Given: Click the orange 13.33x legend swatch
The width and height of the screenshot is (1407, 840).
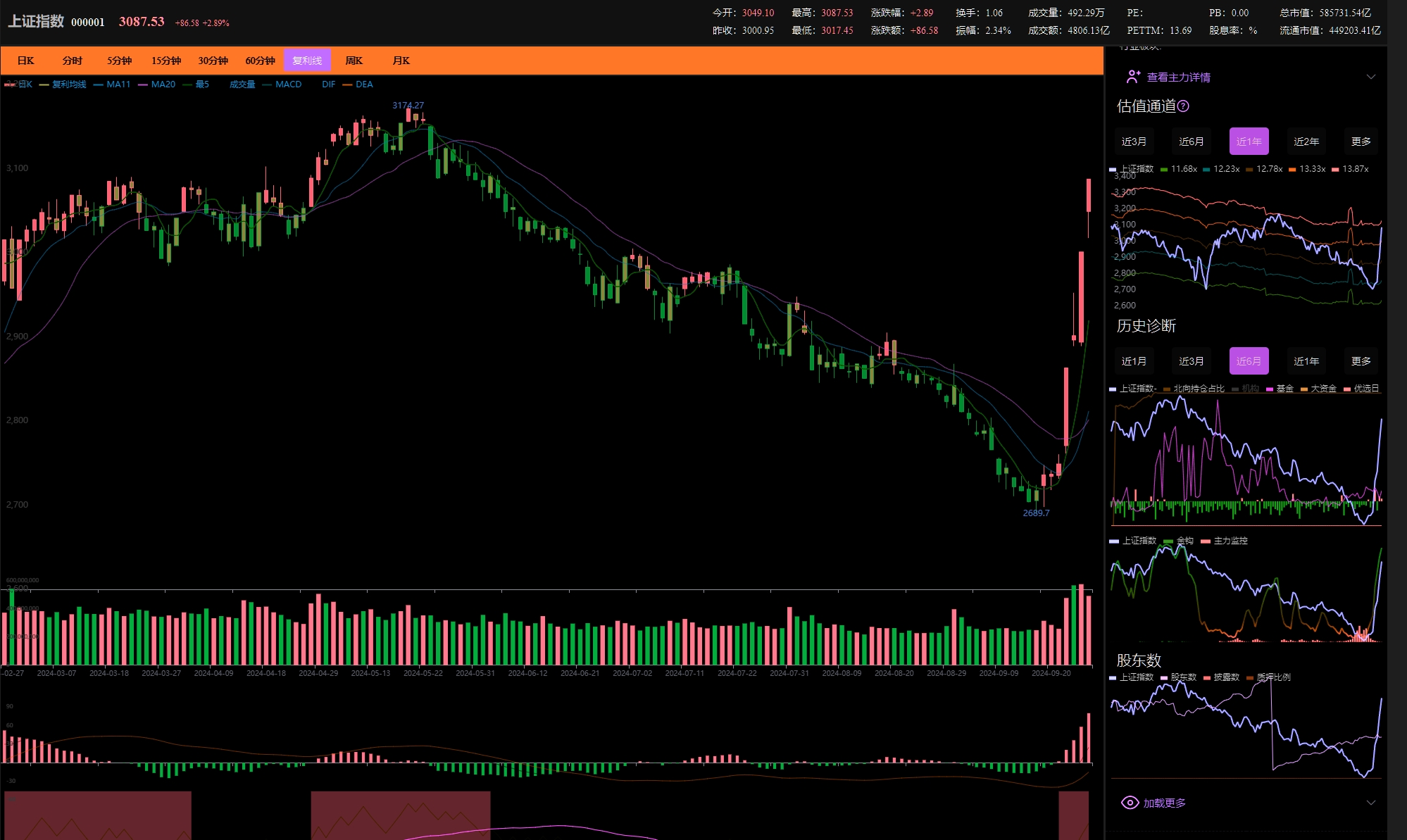Looking at the screenshot, I should pyautogui.click(x=1292, y=170).
